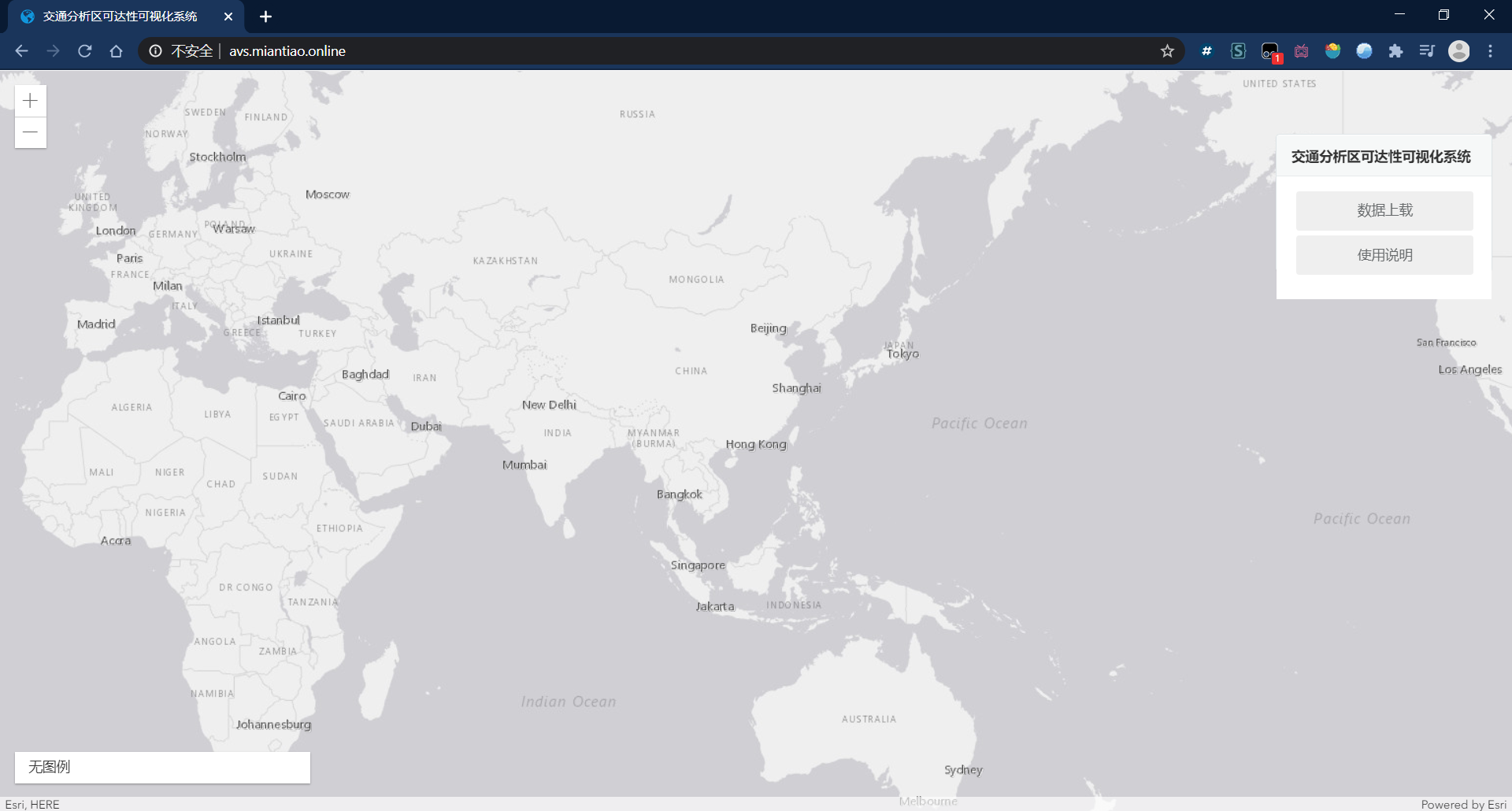Select the 交通分析区可达性可视化系统 tab
Screen dimensions: 1512x811
tap(120, 17)
